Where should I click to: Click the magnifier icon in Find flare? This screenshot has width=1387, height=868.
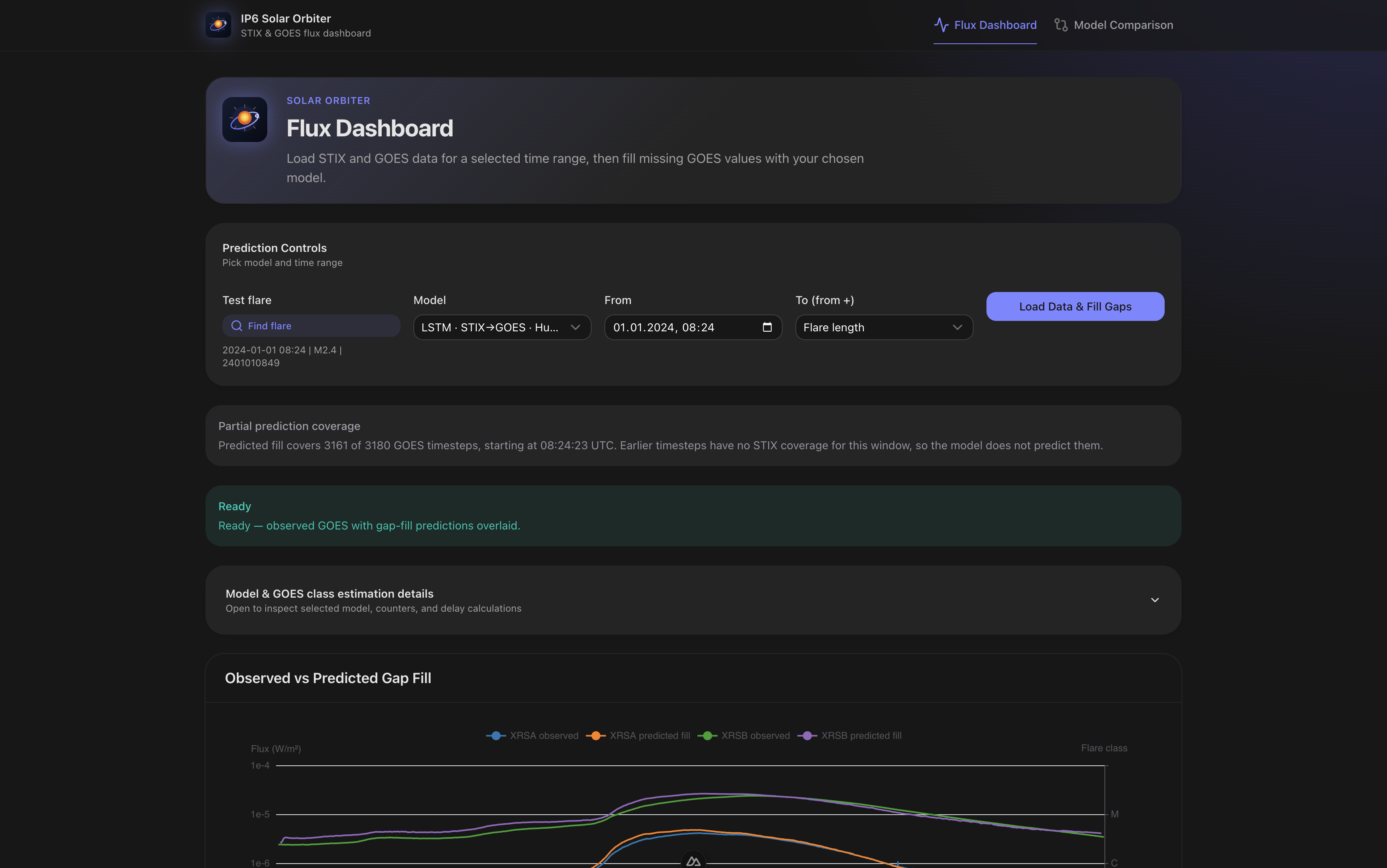(236, 326)
